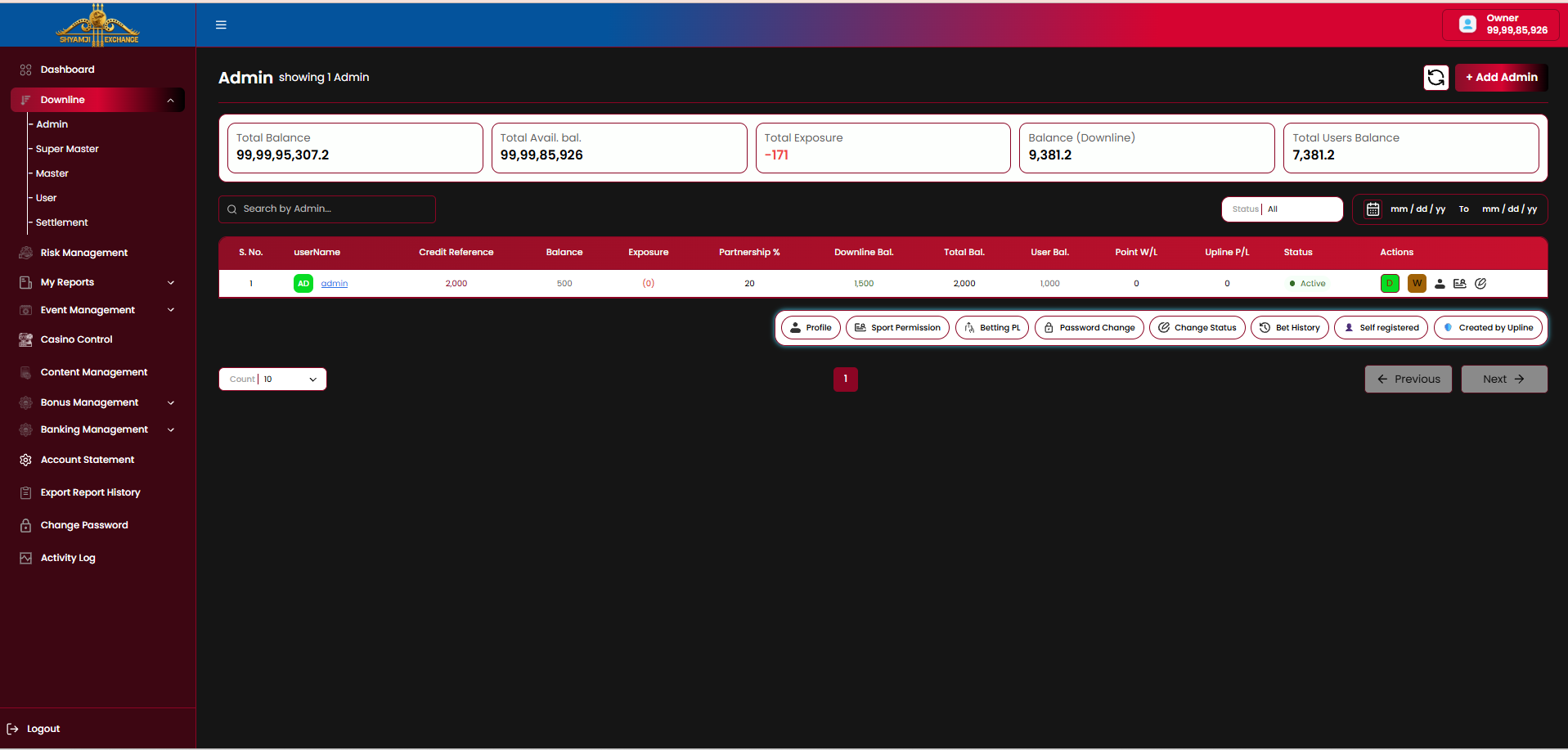
Task: Click the Owner profile avatar icon
Action: 1467,25
